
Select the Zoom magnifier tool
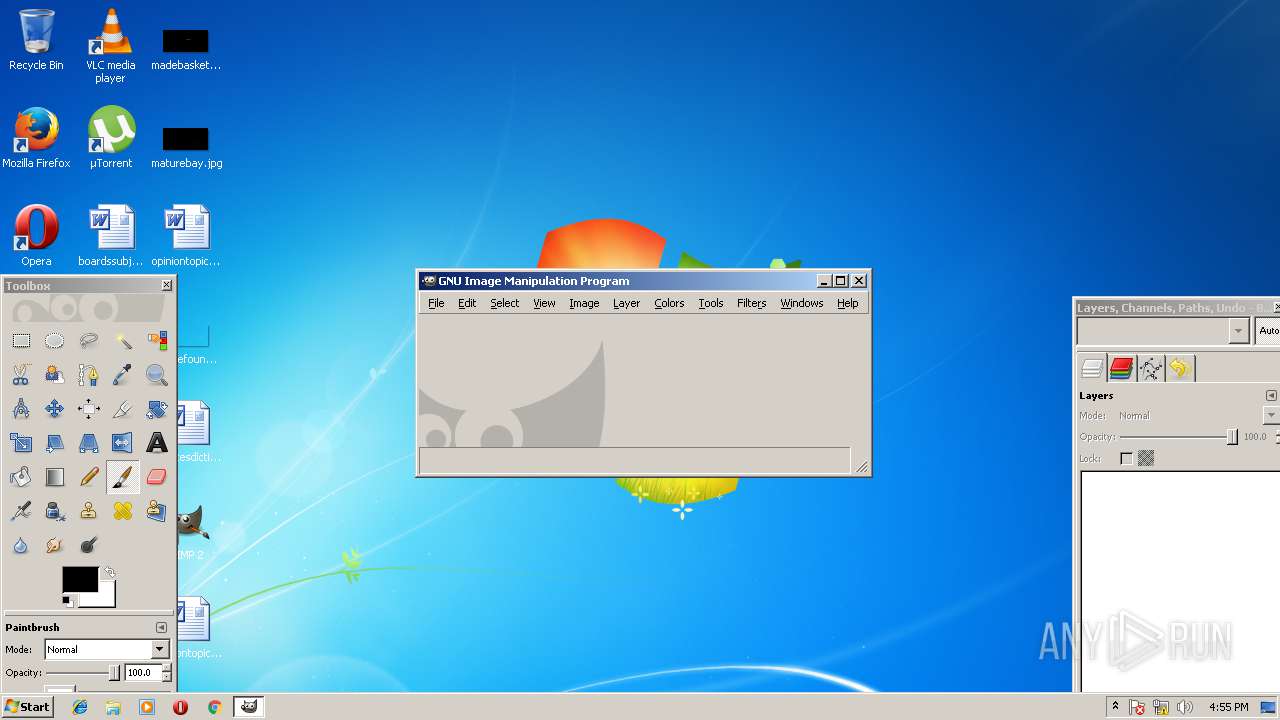157,375
